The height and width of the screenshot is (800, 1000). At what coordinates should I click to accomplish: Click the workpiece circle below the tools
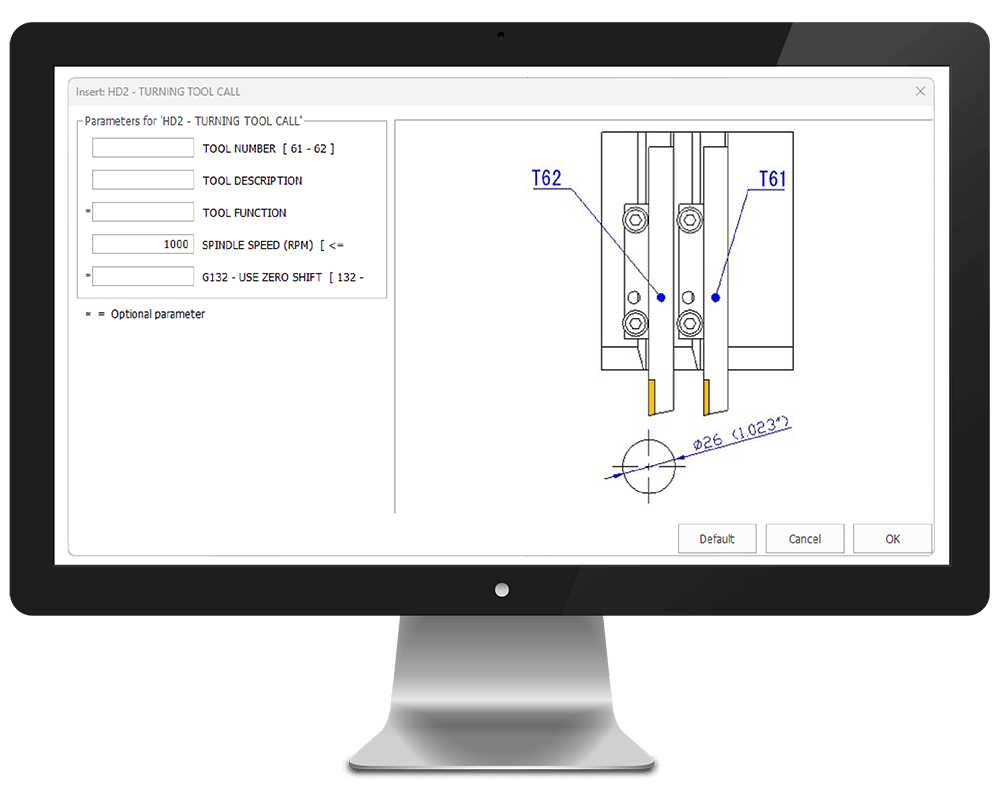point(648,465)
